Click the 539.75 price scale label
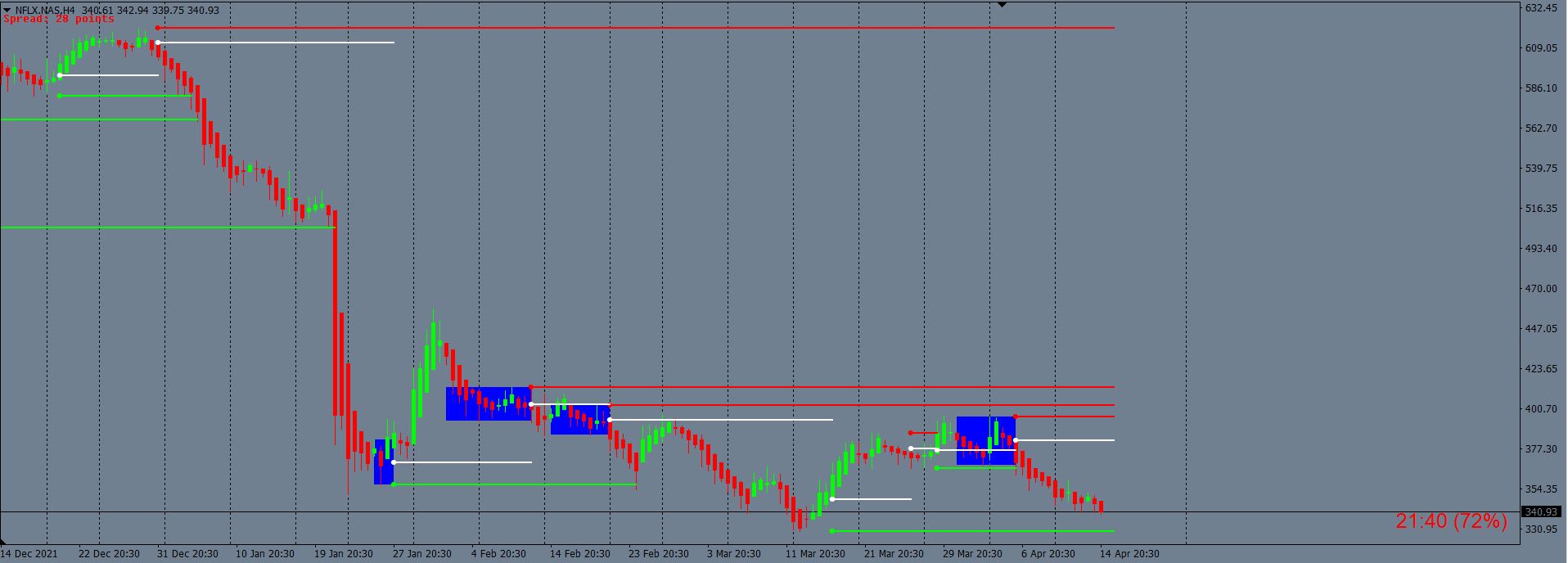This screenshot has width=1568, height=563. pos(1541,169)
